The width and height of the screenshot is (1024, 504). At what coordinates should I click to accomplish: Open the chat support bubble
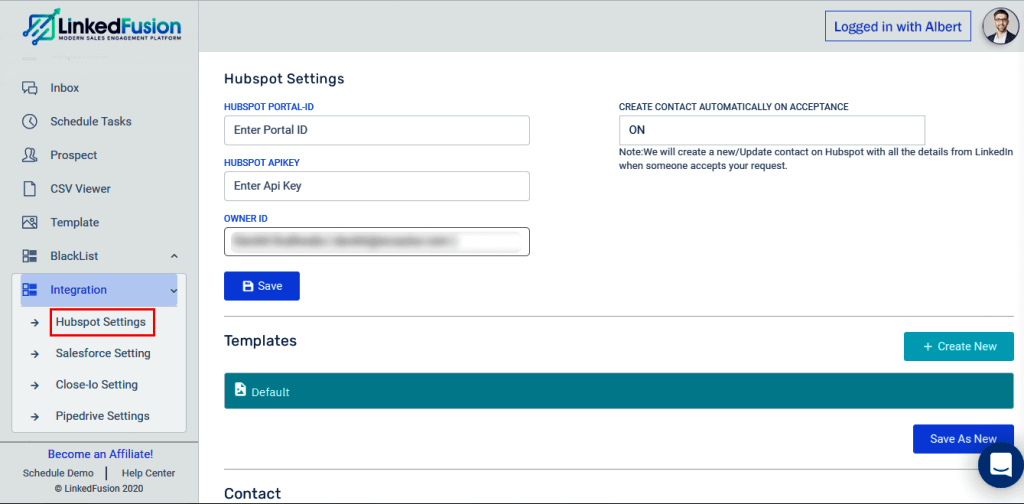pyautogui.click(x=1000, y=464)
